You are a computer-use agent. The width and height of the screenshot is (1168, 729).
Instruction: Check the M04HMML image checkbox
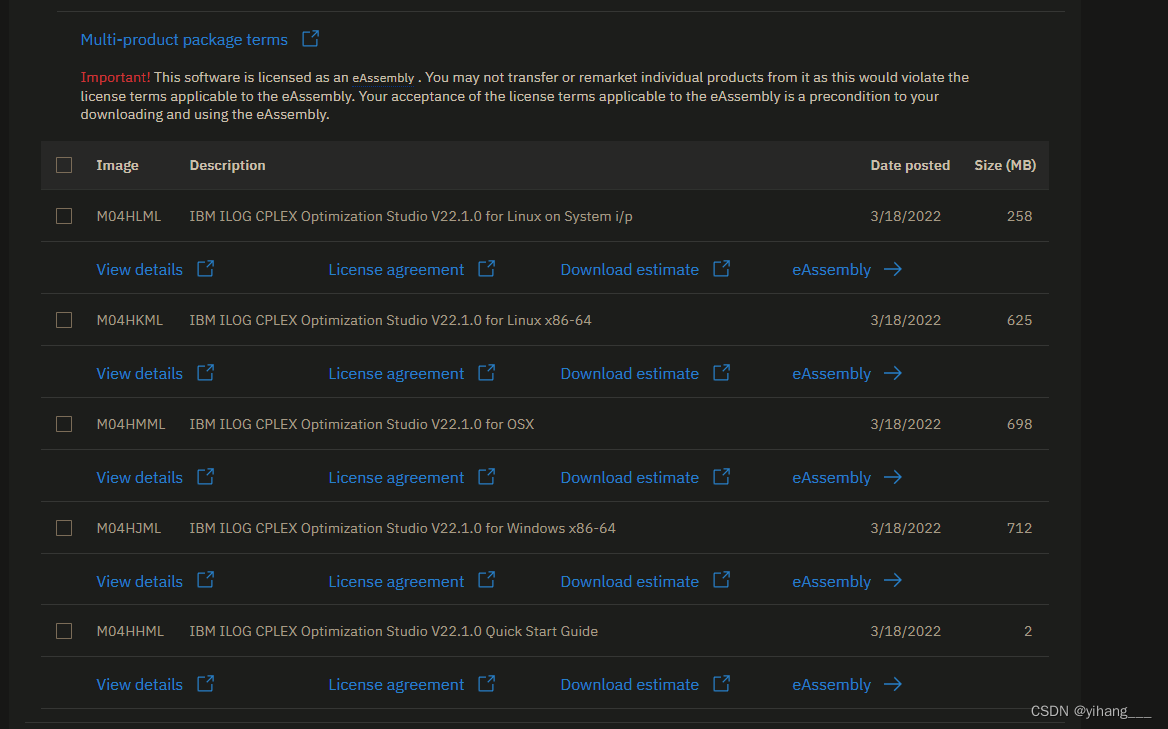click(64, 424)
